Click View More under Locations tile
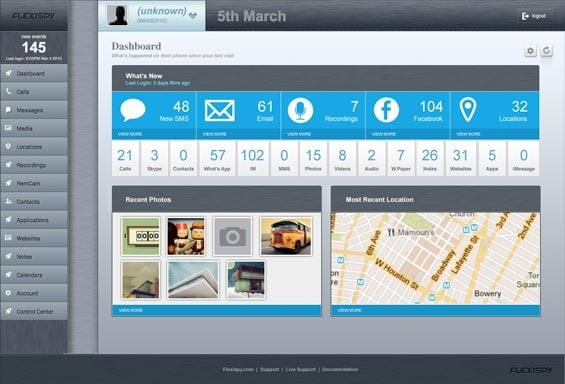Image resolution: width=565 pixels, height=384 pixels. point(468,134)
